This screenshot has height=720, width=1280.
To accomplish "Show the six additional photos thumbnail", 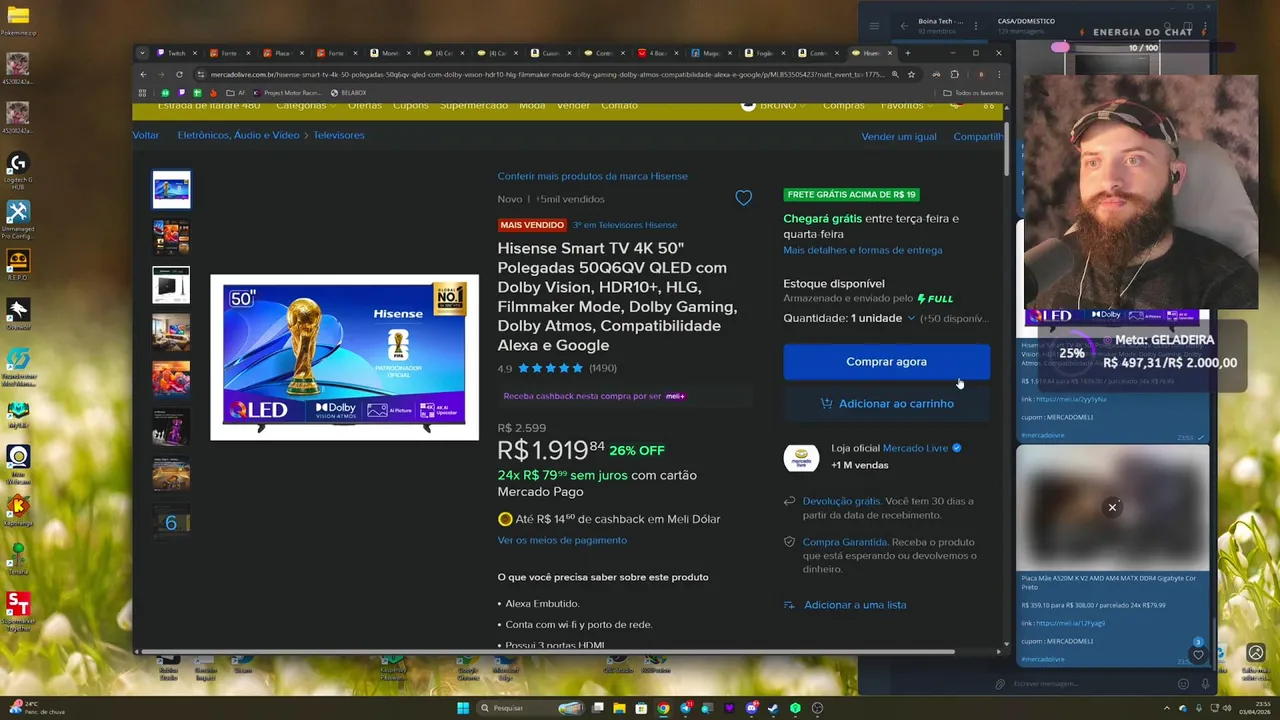I will click(x=171, y=522).
